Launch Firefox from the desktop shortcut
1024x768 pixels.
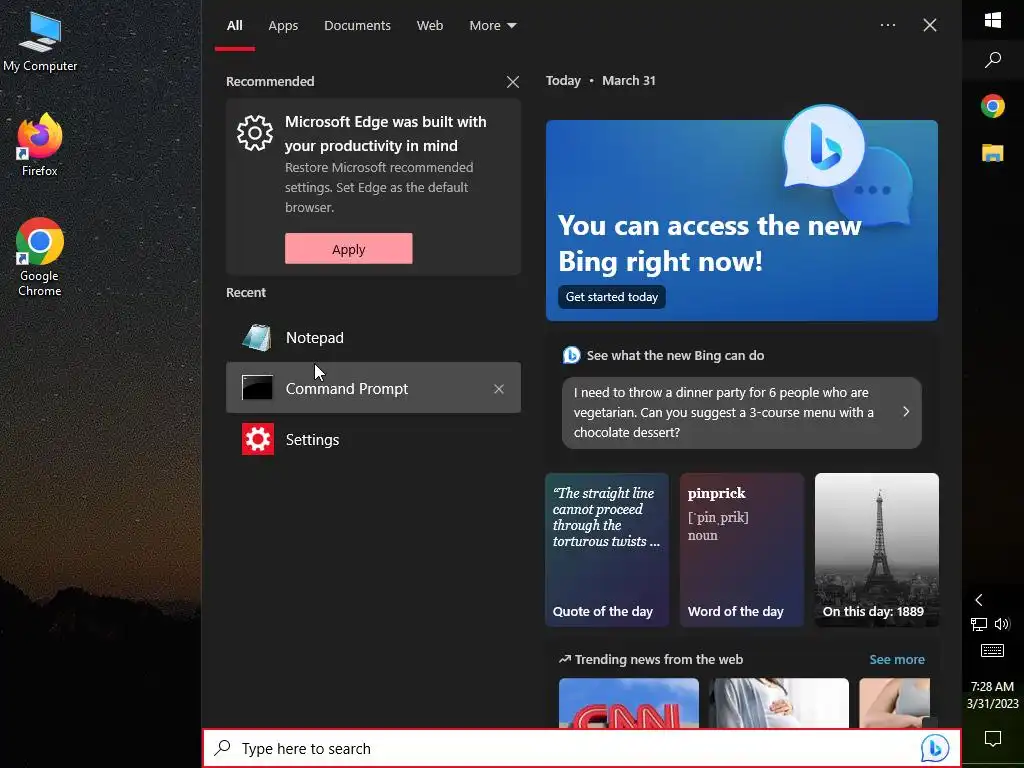39,145
